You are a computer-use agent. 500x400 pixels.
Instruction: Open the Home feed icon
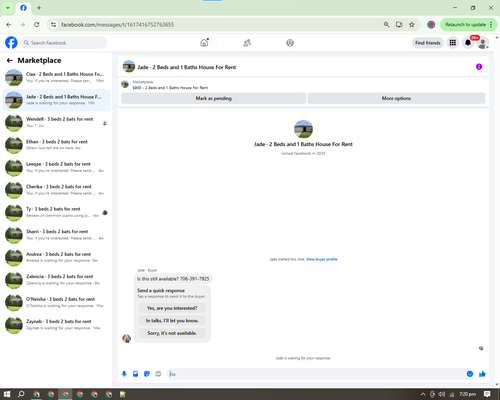pos(204,43)
